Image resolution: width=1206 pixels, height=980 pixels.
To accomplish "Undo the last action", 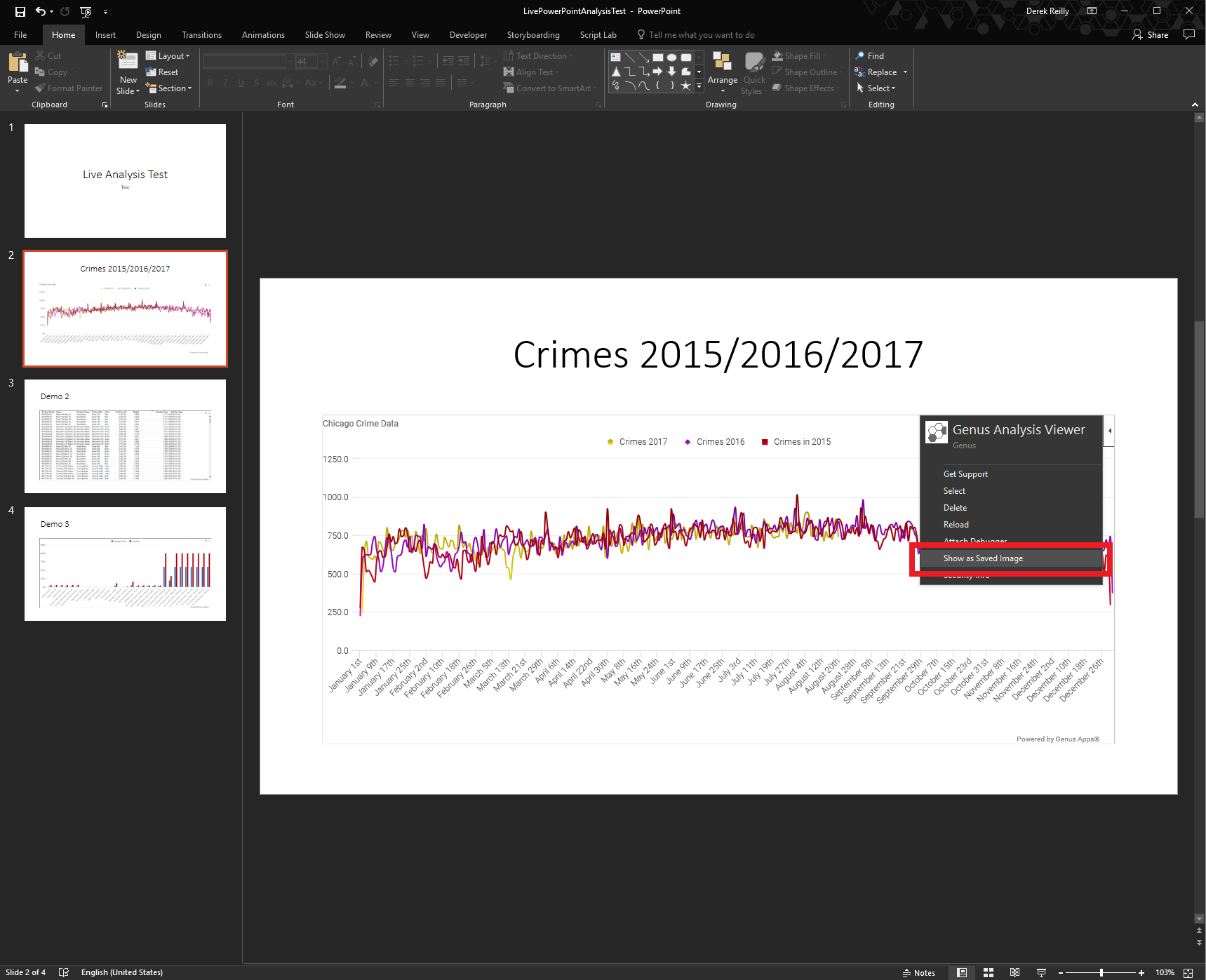I will (41, 11).
